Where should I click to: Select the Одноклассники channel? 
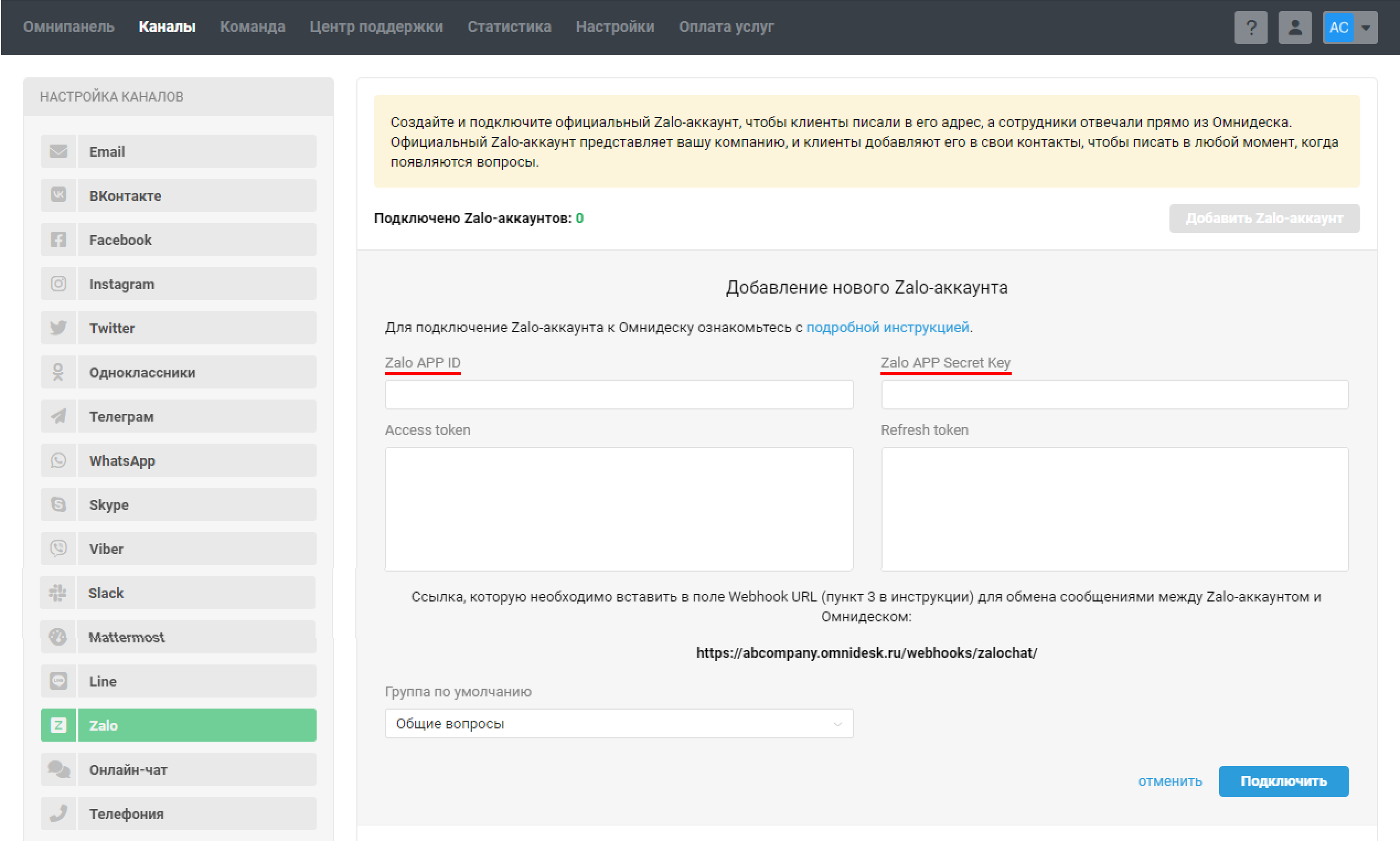click(x=178, y=372)
